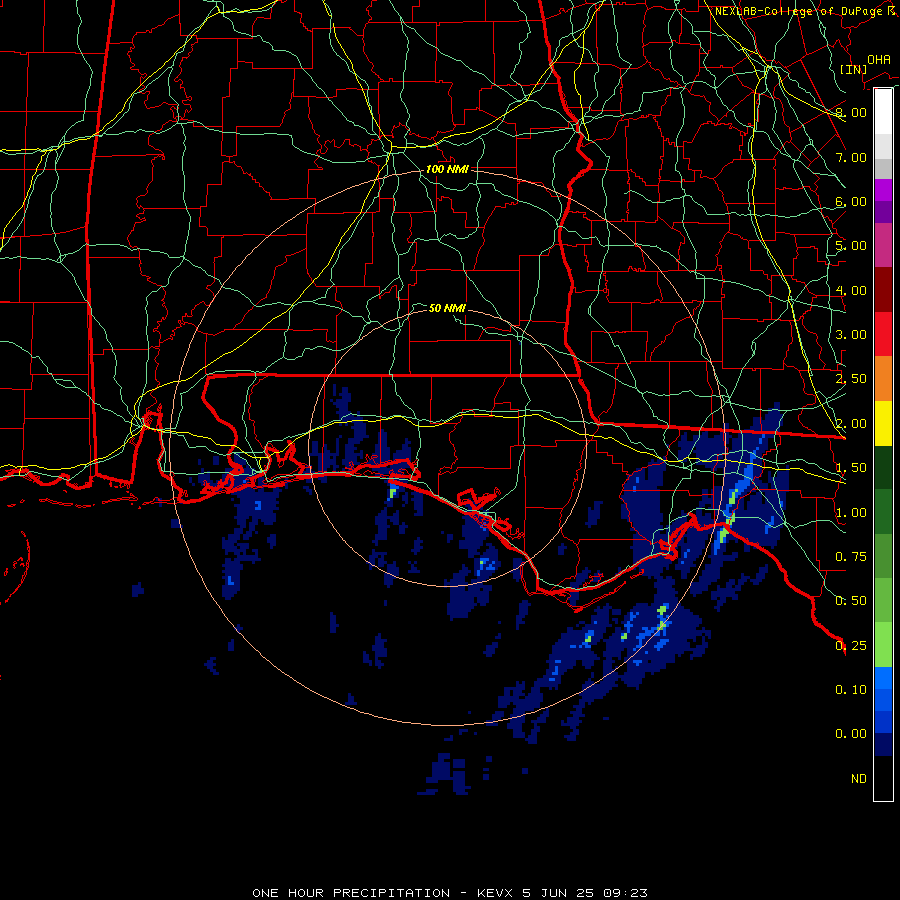Screen dimensions: 900x900
Task: Select the dark red legend swatch near 4.00
Action: click(x=883, y=289)
